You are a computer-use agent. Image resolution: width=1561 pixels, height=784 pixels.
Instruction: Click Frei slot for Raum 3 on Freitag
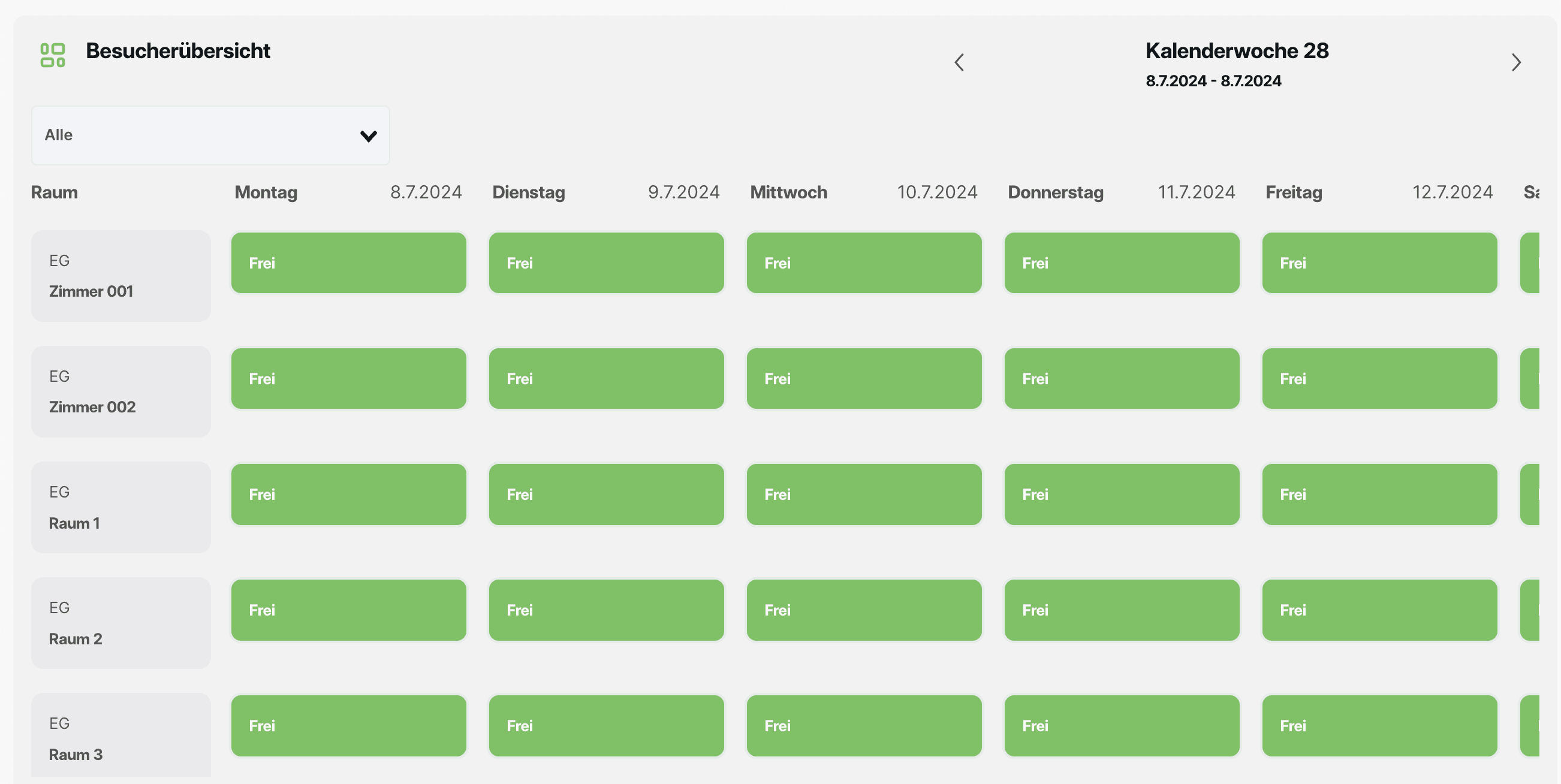pos(1379,726)
